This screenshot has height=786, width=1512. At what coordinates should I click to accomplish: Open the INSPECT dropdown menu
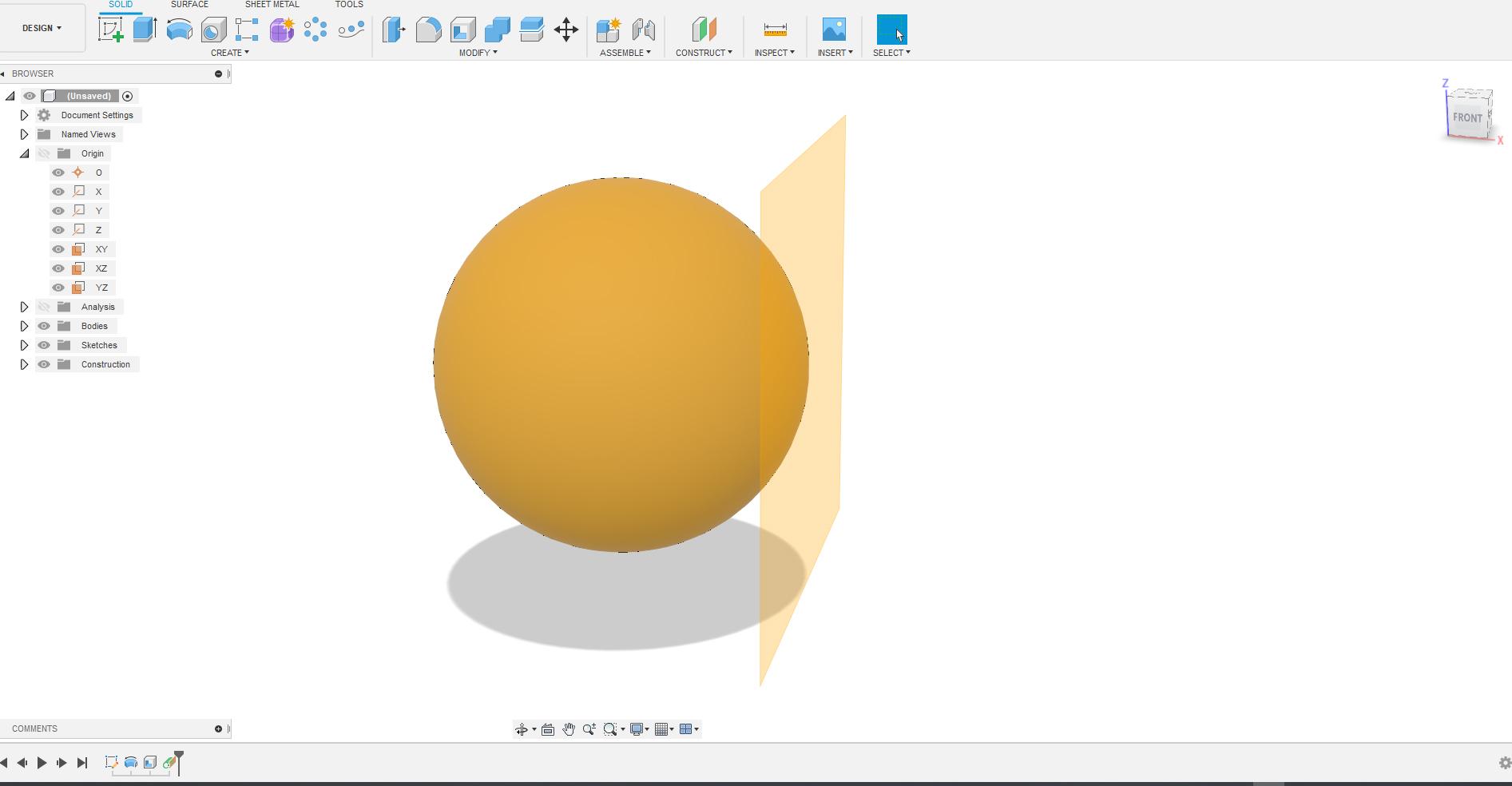pos(775,53)
